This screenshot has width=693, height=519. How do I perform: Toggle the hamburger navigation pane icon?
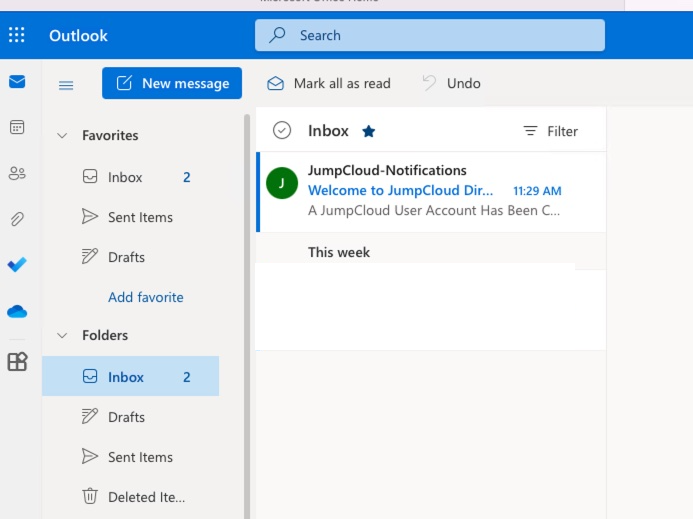[x=66, y=85]
